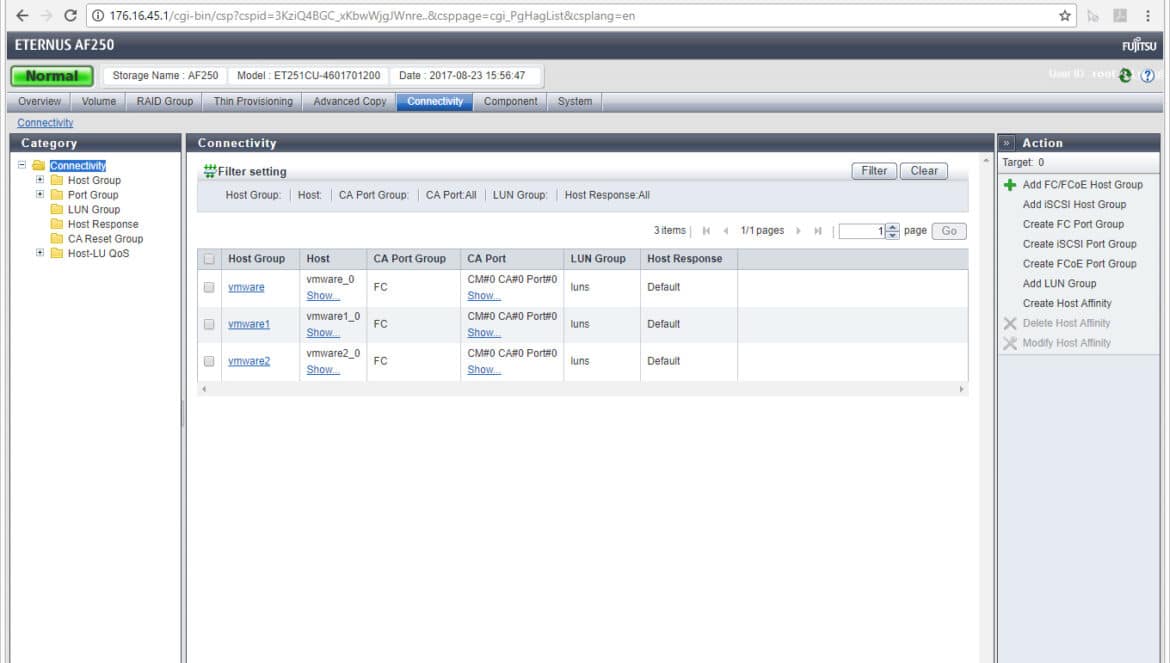
Task: Switch to the RAID Group tab
Action: (165, 101)
